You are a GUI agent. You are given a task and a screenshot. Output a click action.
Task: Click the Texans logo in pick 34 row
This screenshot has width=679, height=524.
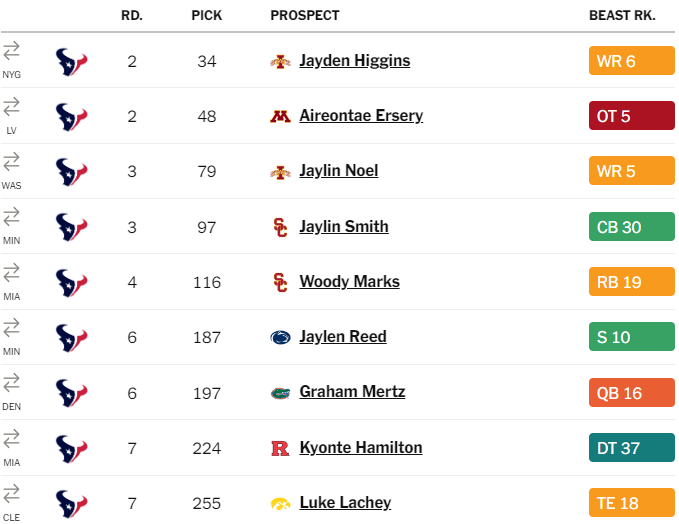click(71, 61)
